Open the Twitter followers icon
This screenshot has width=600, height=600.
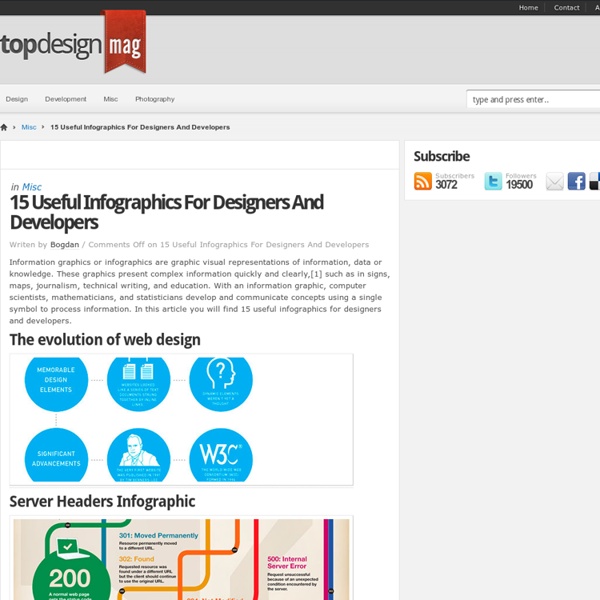coord(493,181)
